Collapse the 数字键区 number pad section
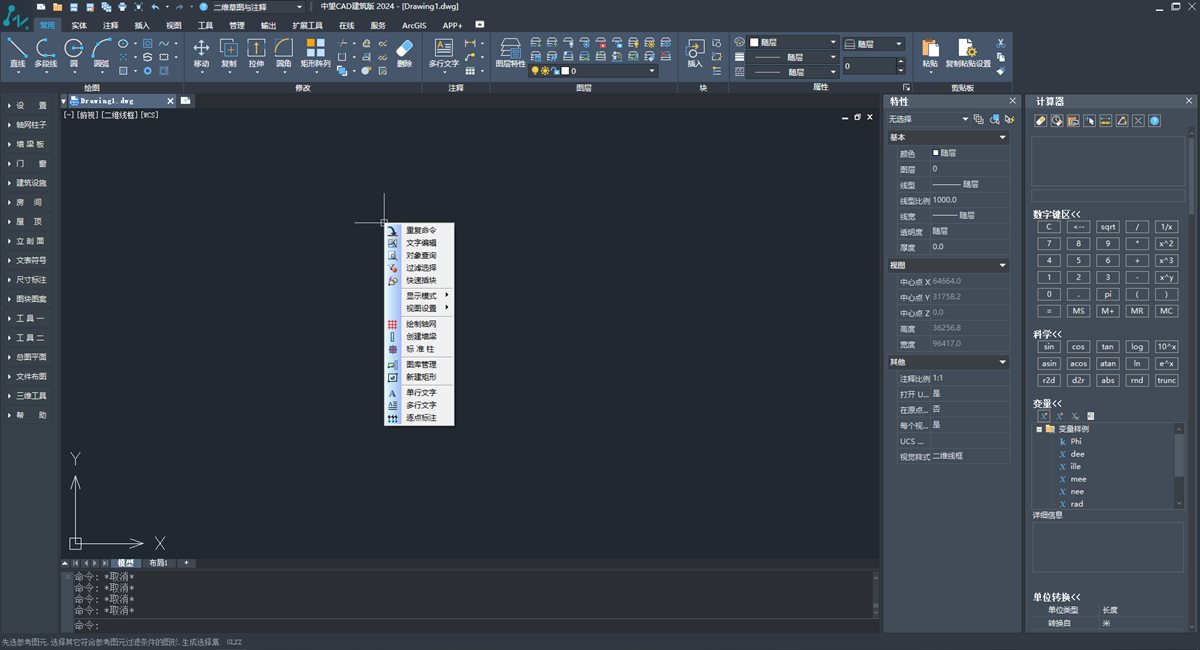 coord(1056,214)
